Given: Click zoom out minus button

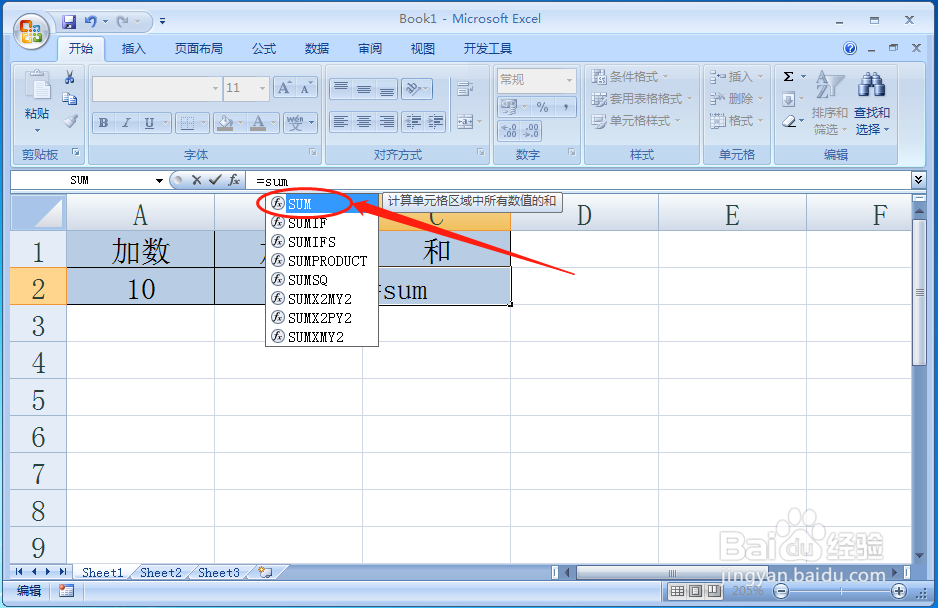Looking at the screenshot, I should [781, 591].
